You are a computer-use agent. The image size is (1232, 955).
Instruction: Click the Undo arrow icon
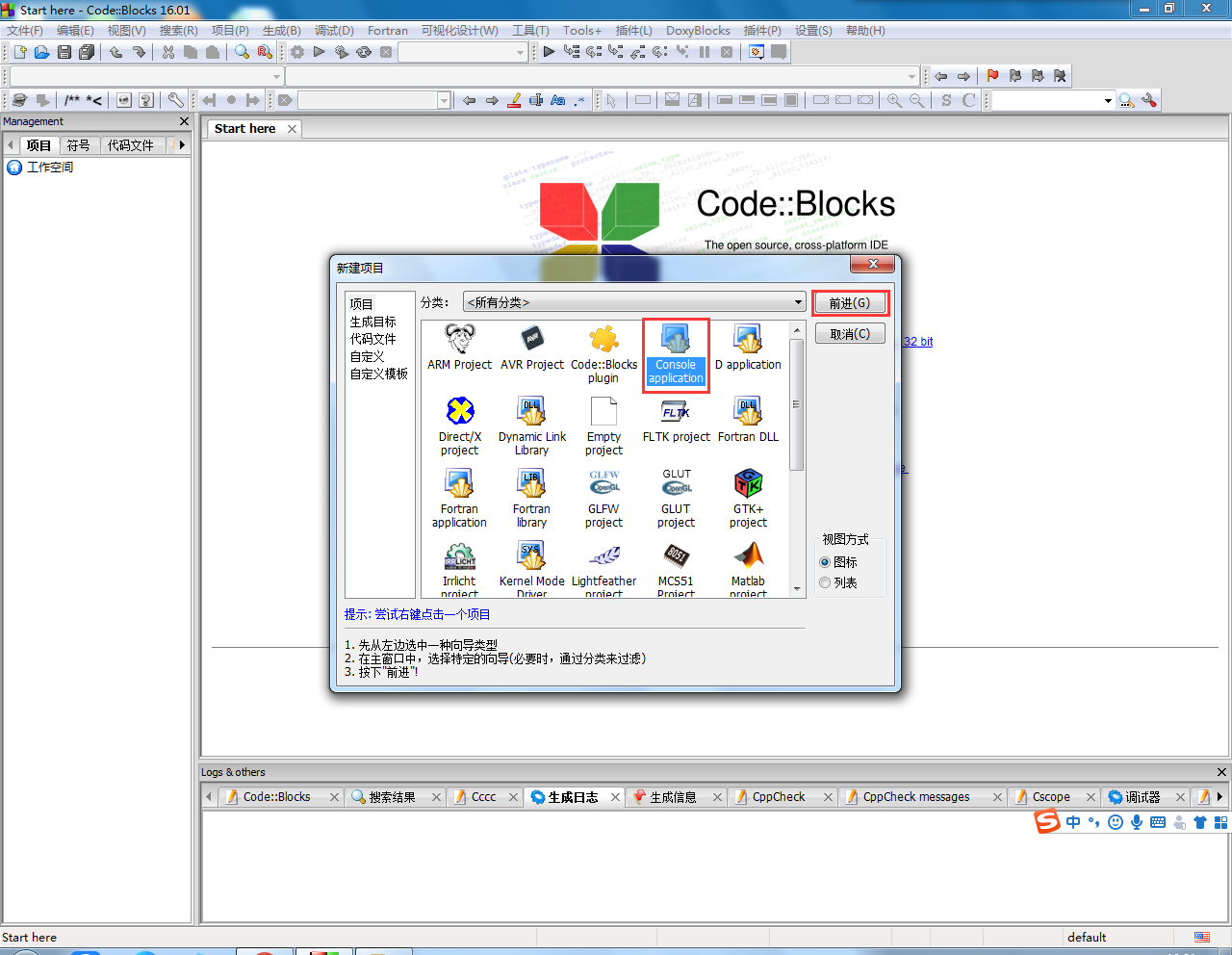pyautogui.click(x=116, y=52)
